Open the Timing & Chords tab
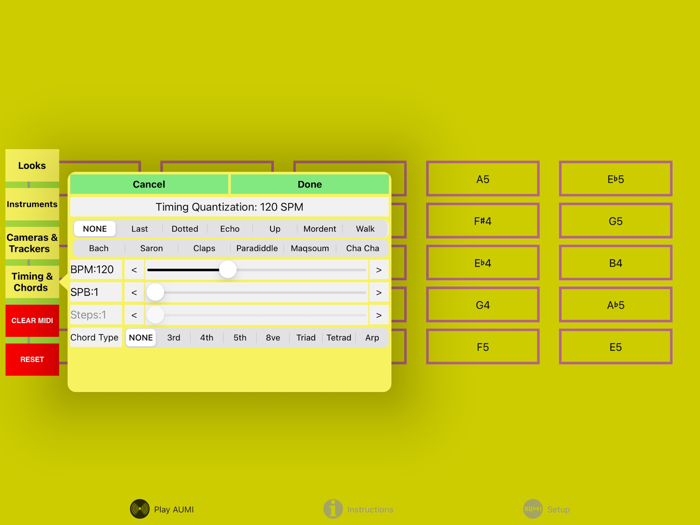 click(32, 282)
